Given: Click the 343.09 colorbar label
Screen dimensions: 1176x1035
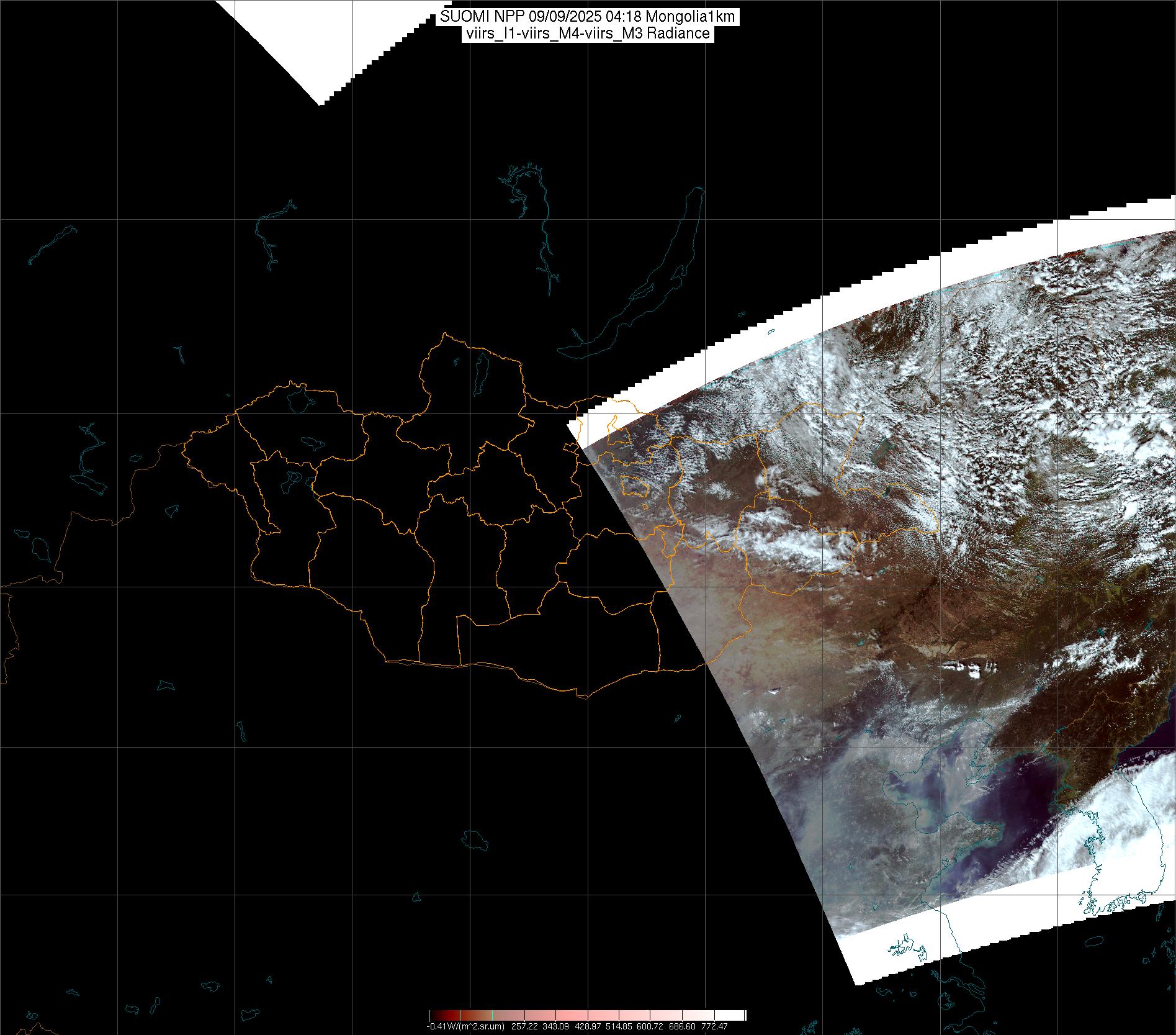Looking at the screenshot, I should [557, 1026].
